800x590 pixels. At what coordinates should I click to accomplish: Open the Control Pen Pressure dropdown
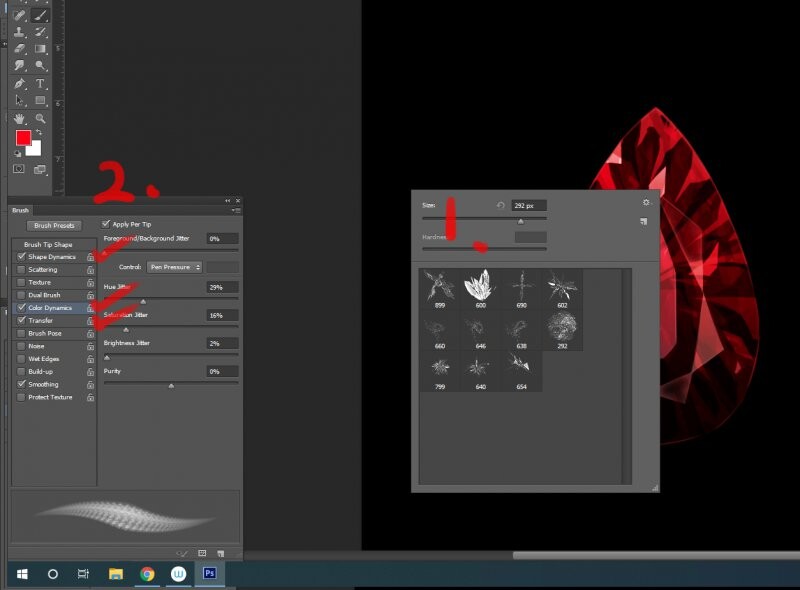[x=175, y=267]
